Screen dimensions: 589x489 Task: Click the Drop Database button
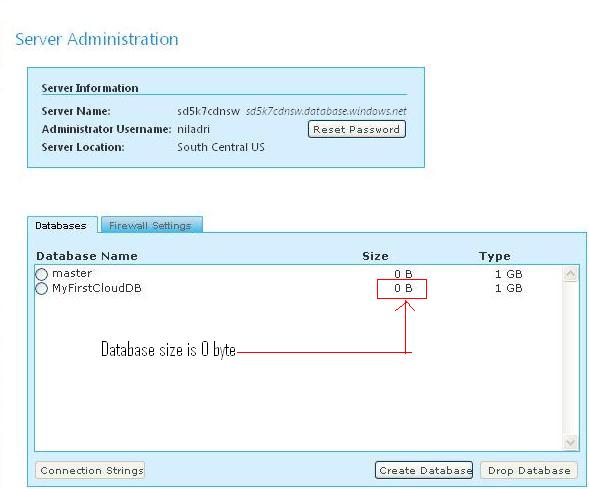pos(529,470)
